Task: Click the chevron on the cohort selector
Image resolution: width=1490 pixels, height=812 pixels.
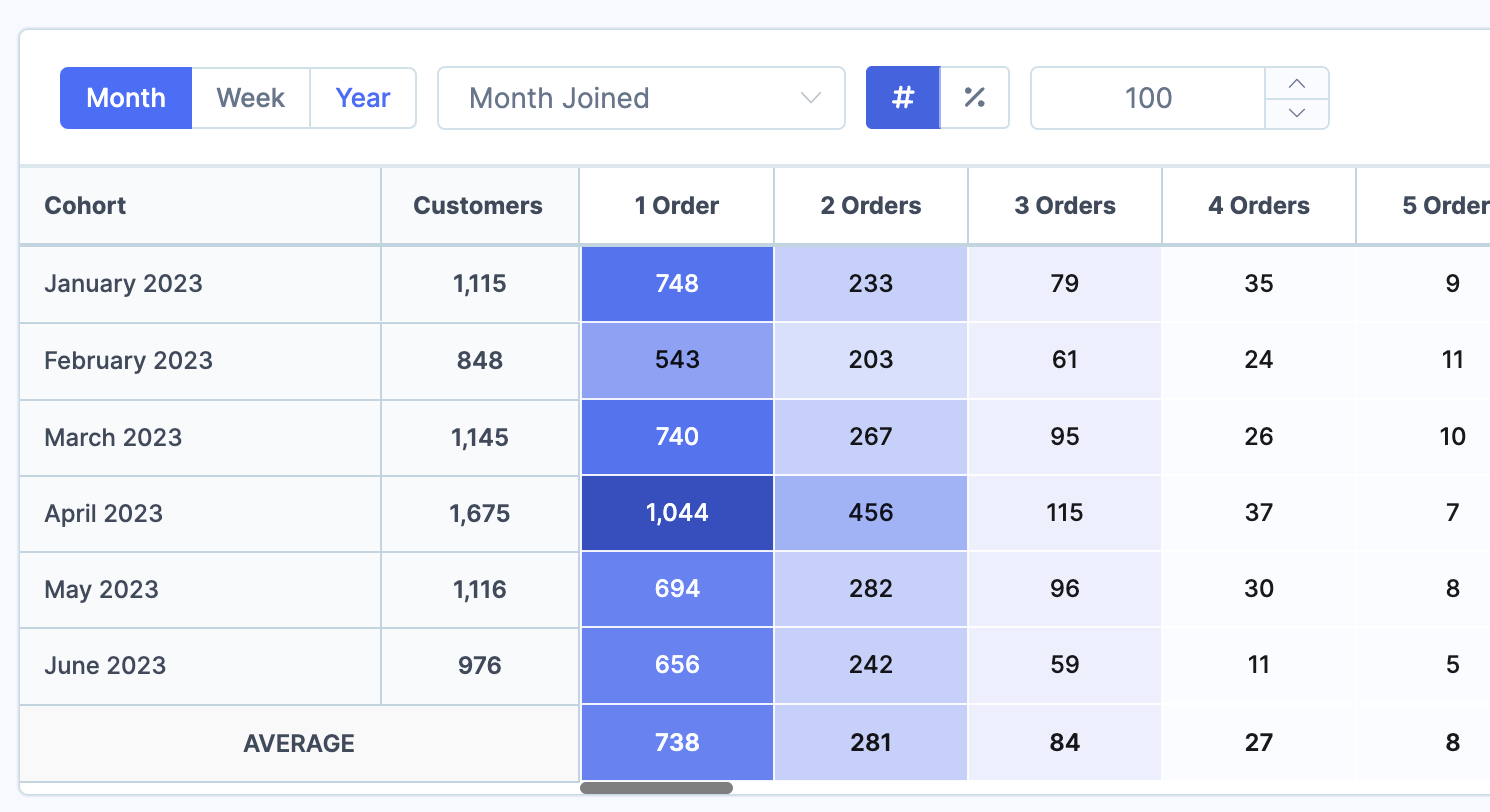Action: click(x=808, y=97)
